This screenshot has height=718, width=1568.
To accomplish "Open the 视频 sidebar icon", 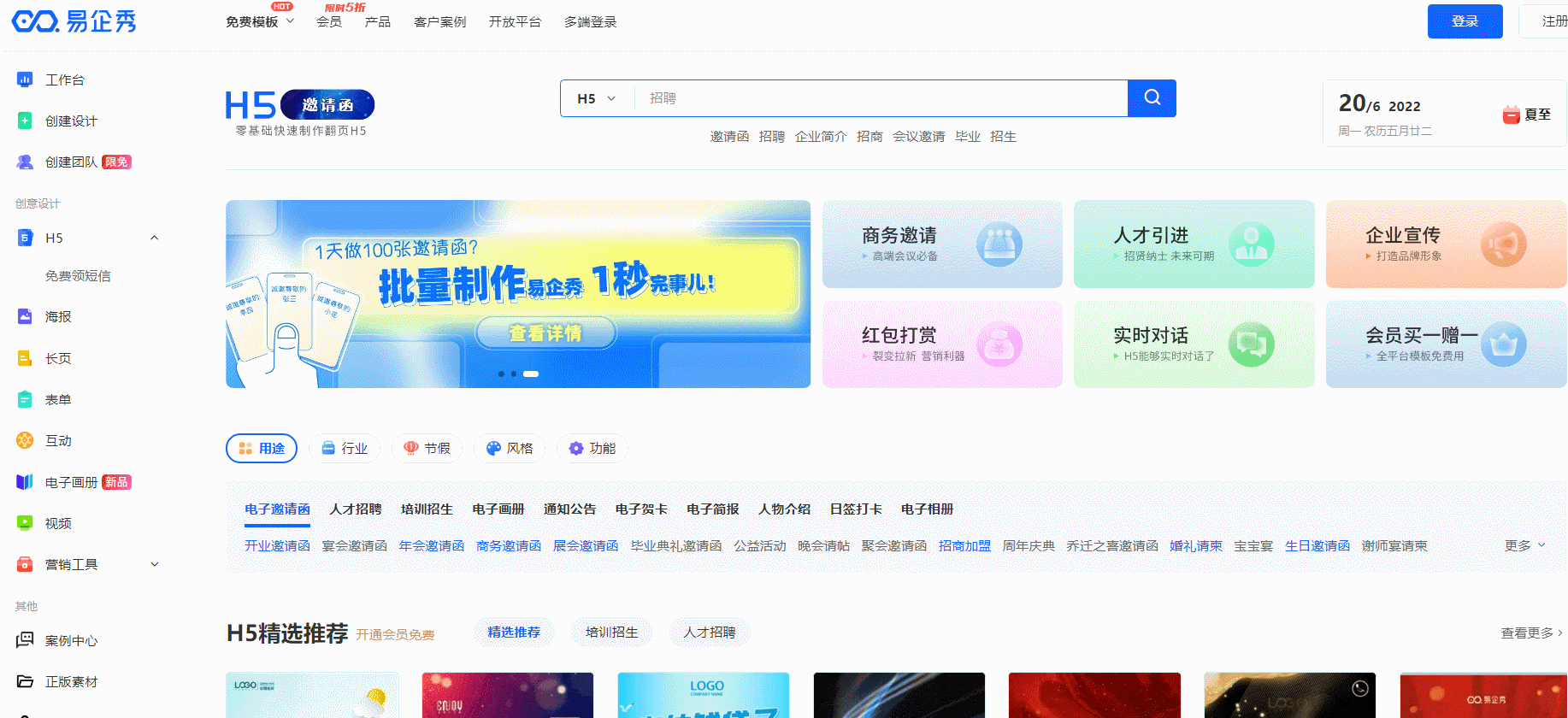I will (x=25, y=523).
